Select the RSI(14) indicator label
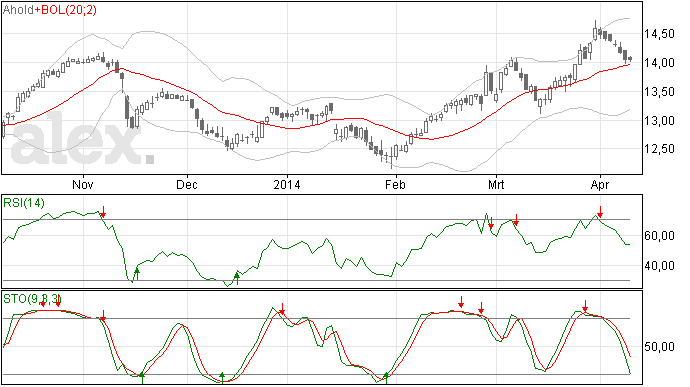 click(24, 203)
